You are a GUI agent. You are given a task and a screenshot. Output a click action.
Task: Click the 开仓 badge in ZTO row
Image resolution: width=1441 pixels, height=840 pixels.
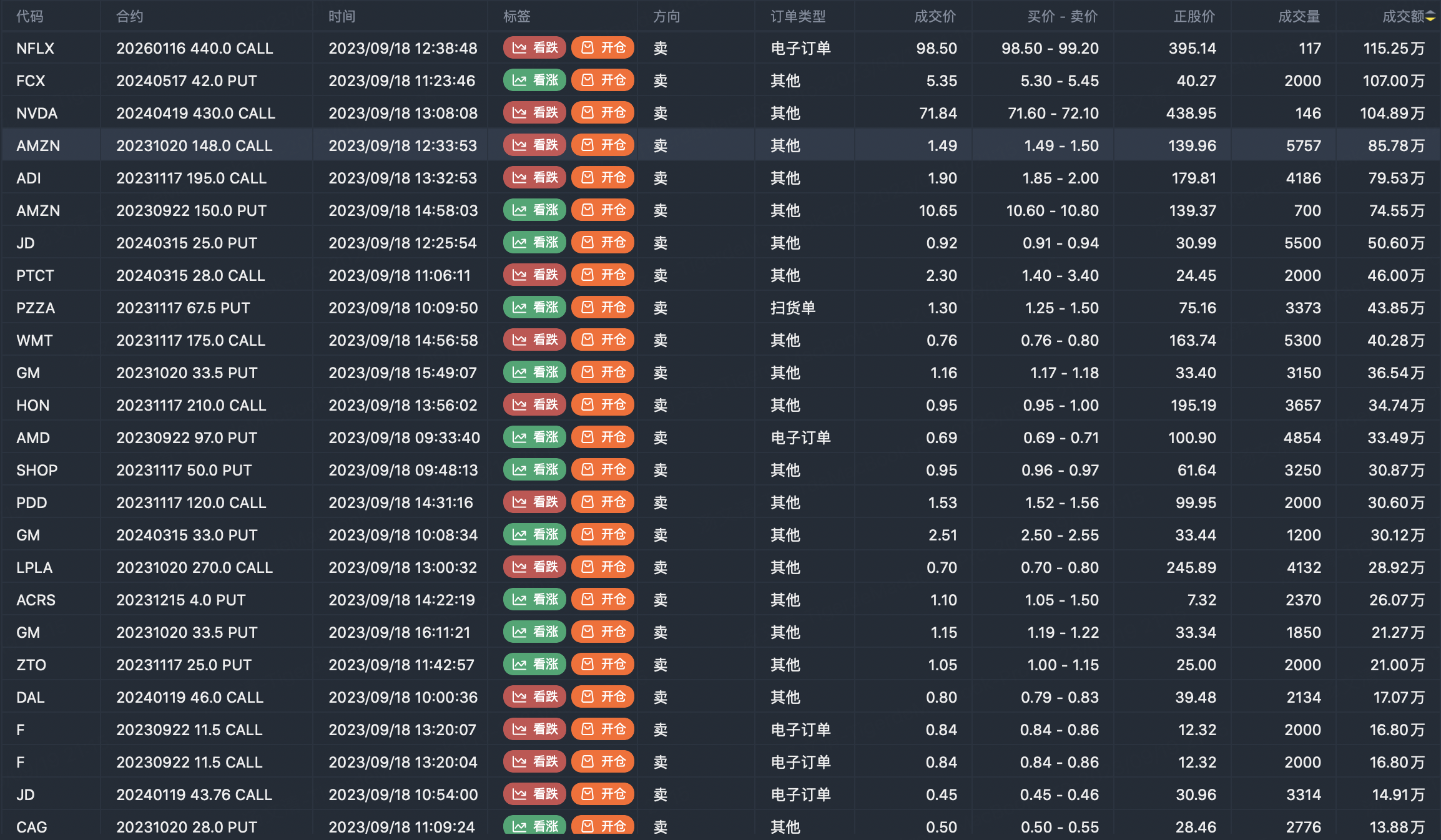[602, 665]
